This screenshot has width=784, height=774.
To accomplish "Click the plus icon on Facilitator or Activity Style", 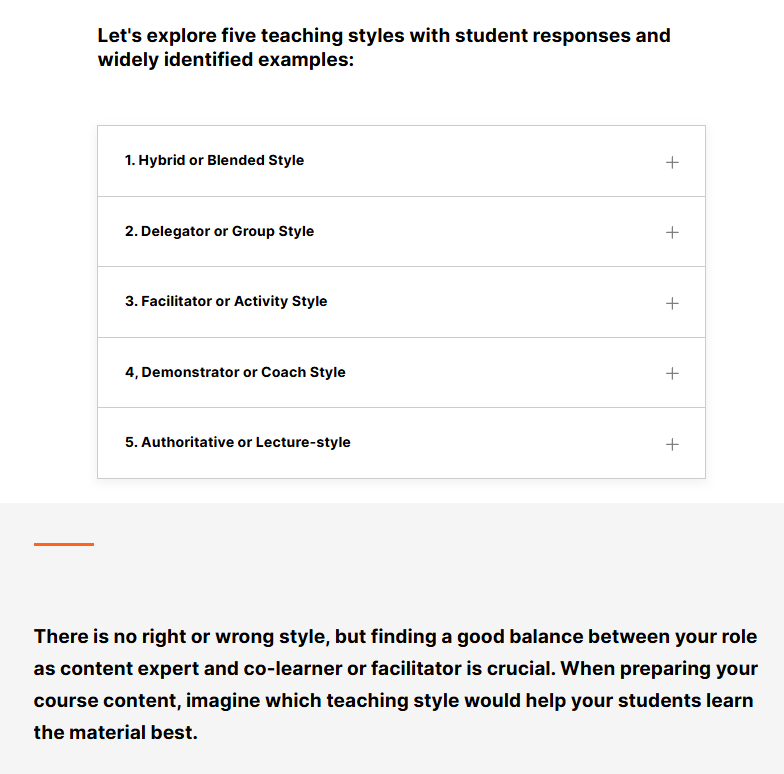I will pyautogui.click(x=672, y=303).
